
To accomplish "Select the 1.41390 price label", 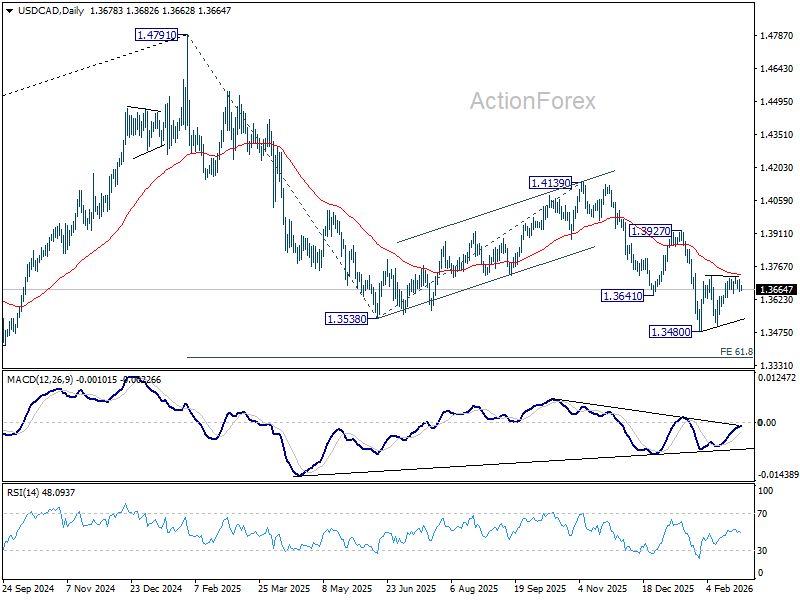I will 550,183.
